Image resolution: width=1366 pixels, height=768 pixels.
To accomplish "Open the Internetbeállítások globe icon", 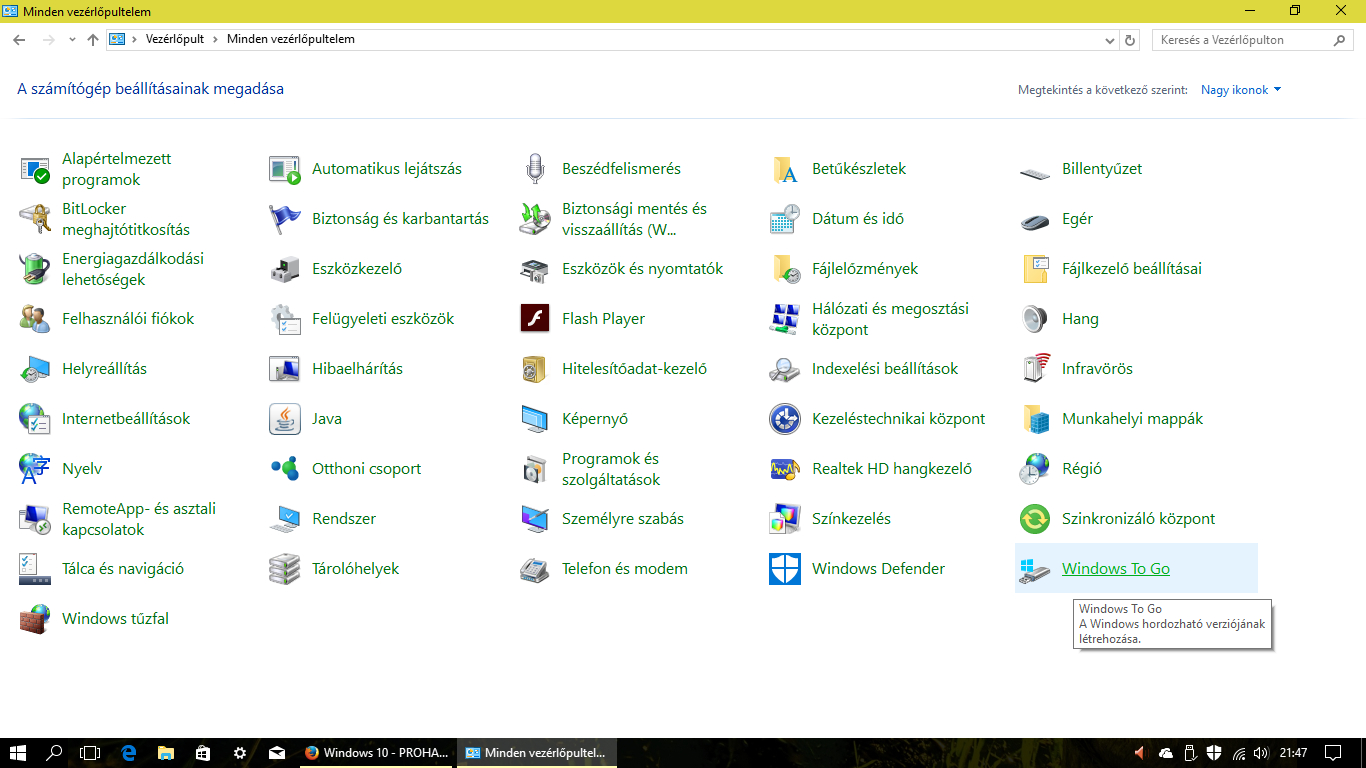I will pos(35,419).
